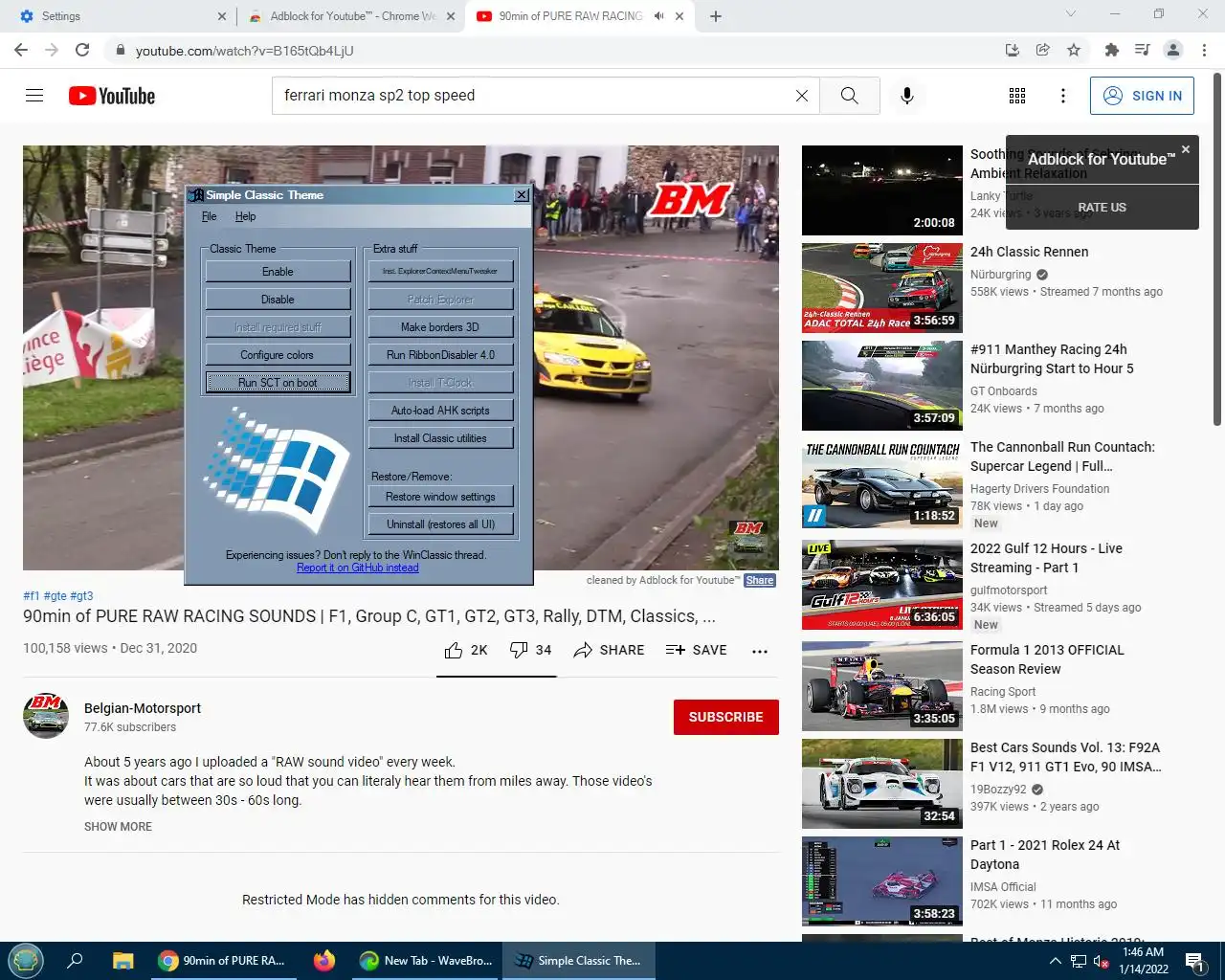Open the YouTube apps grid

[1017, 96]
